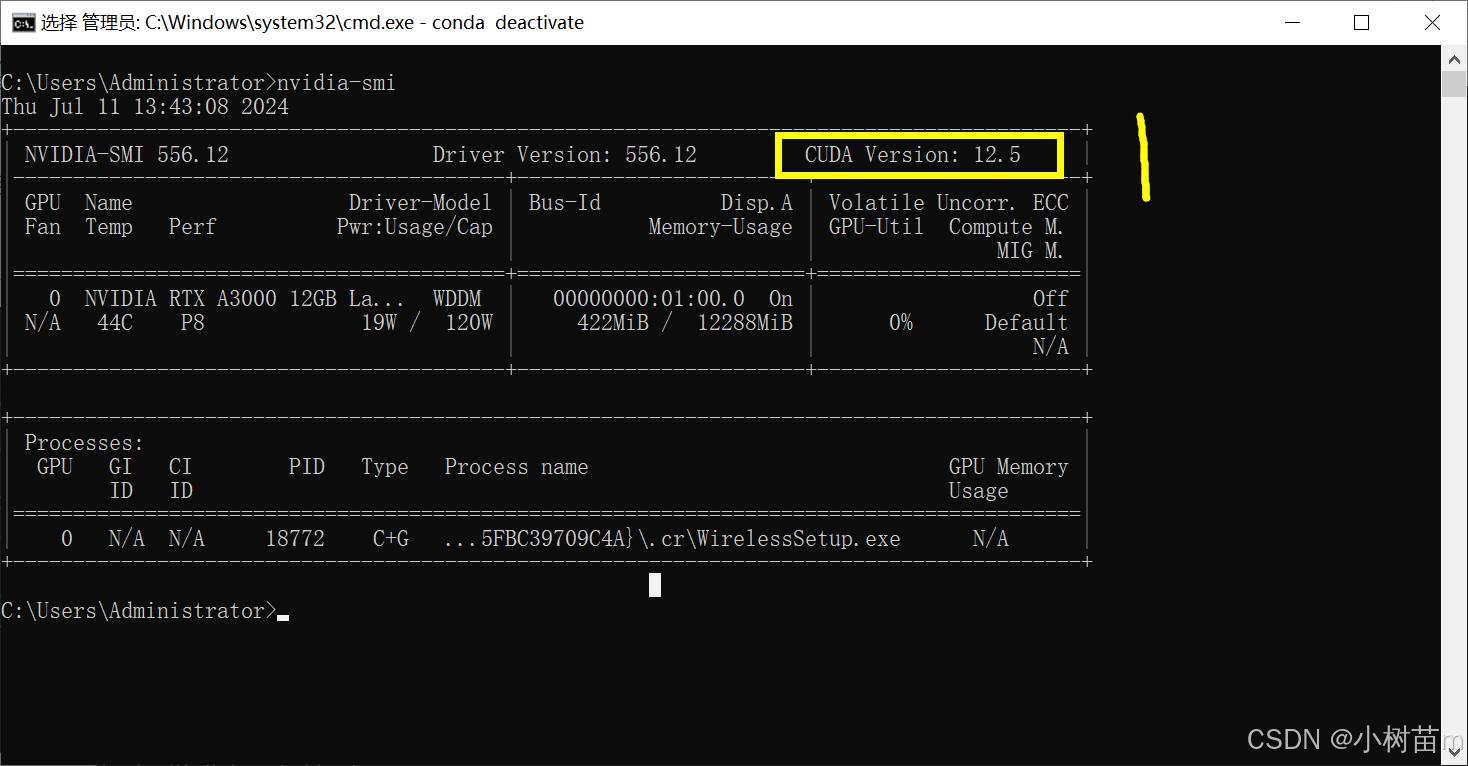Click the white selection block below the table

[655, 585]
